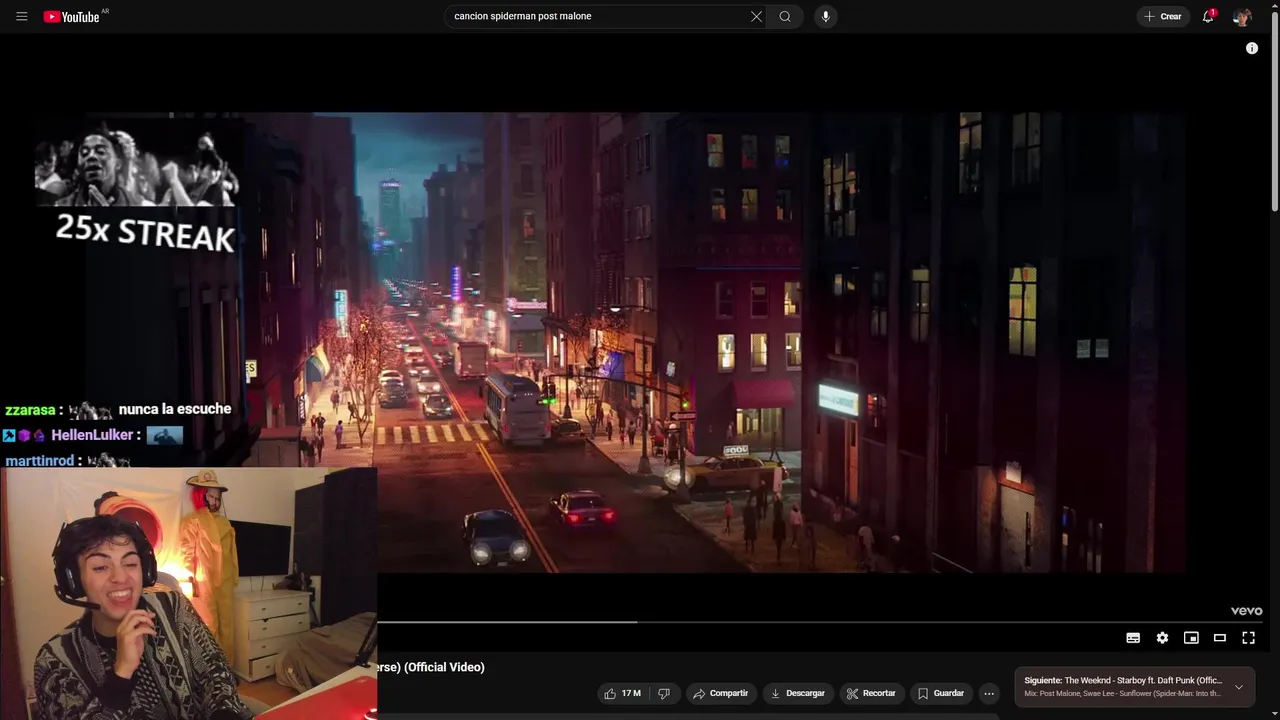
Task: Click the zzarasa chat username
Action: [30, 410]
